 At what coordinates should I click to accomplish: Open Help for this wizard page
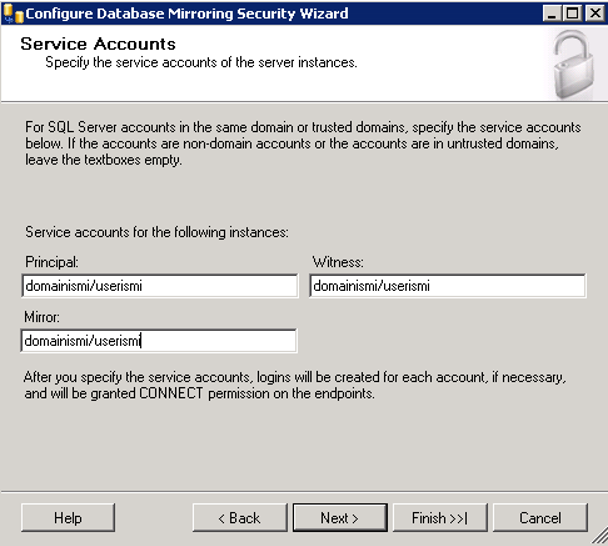tap(68, 518)
